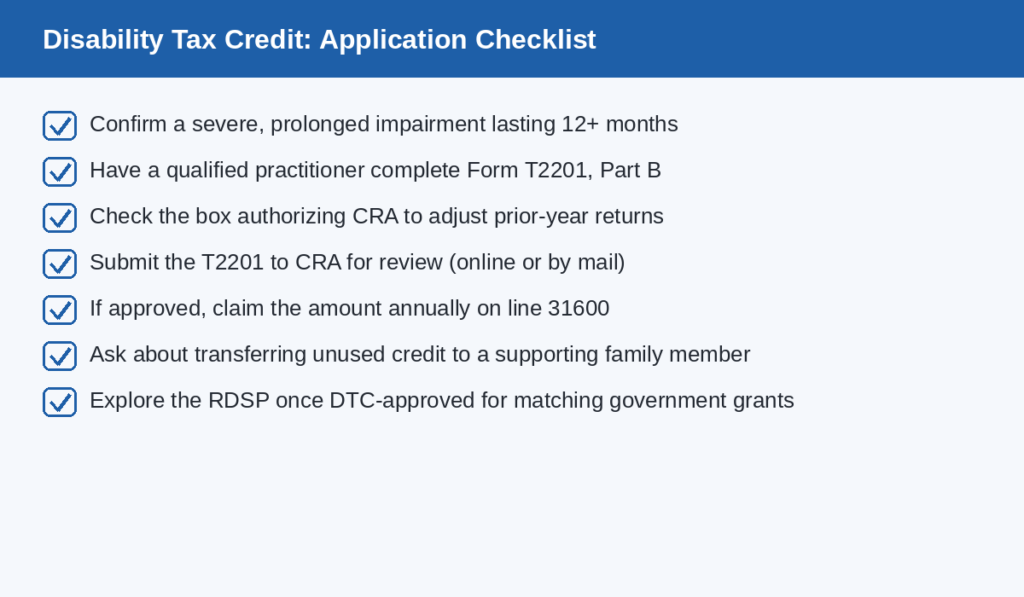Select the 'Confirm a severe, prolonged impairment' item text
Viewport: 1024px width, 597px height.
384,124
